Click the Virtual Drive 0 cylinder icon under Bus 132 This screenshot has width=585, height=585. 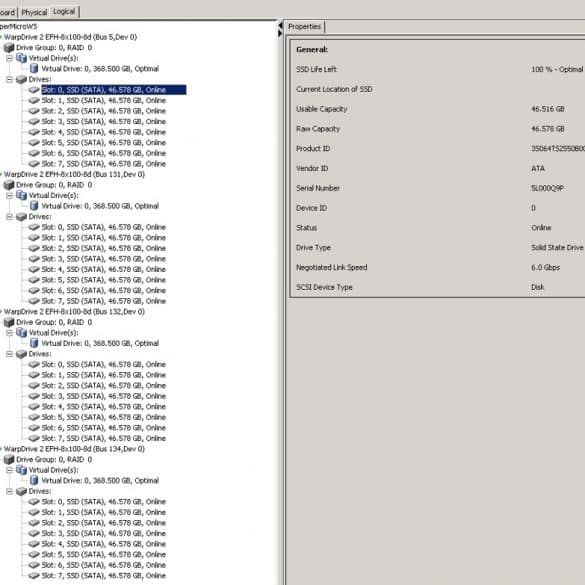click(34, 343)
